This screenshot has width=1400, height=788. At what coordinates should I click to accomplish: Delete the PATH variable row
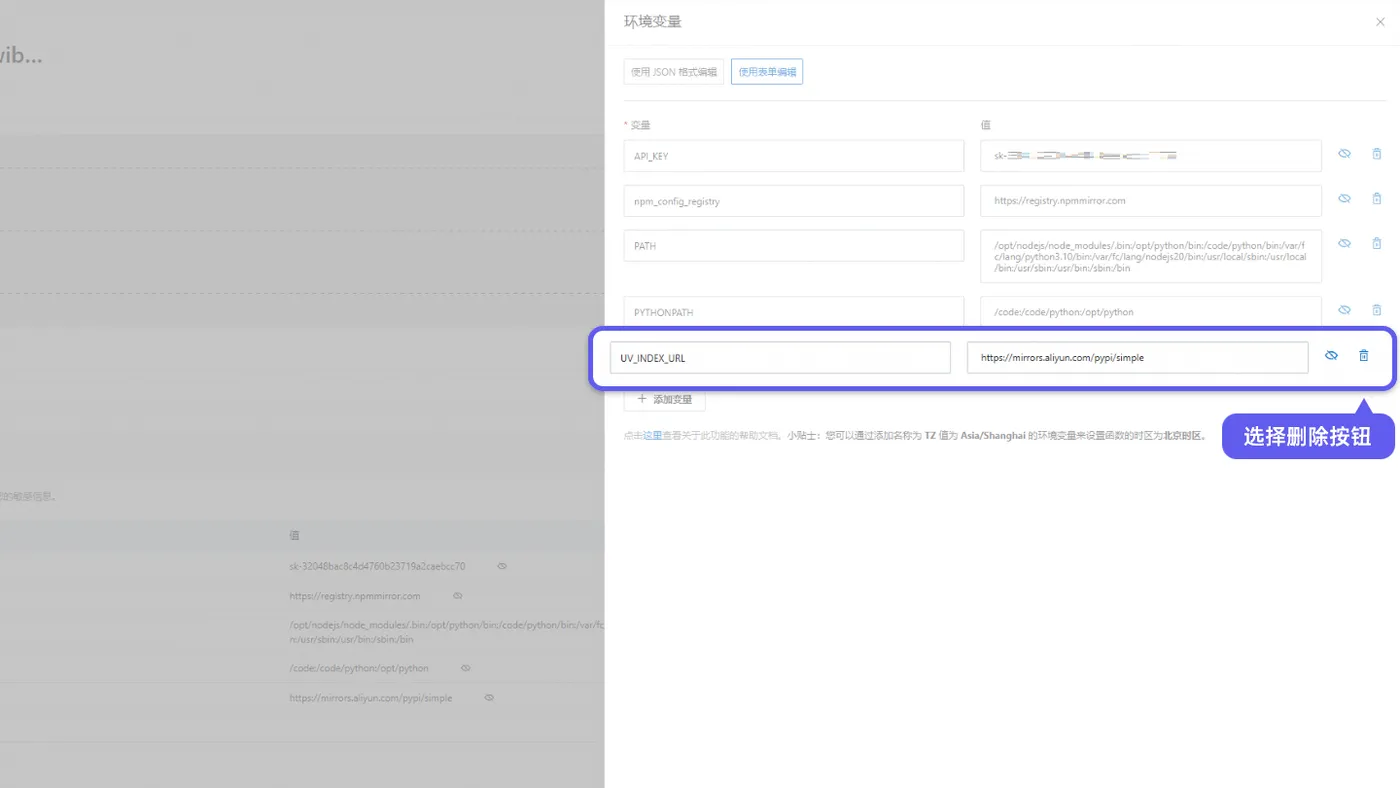(x=1377, y=244)
